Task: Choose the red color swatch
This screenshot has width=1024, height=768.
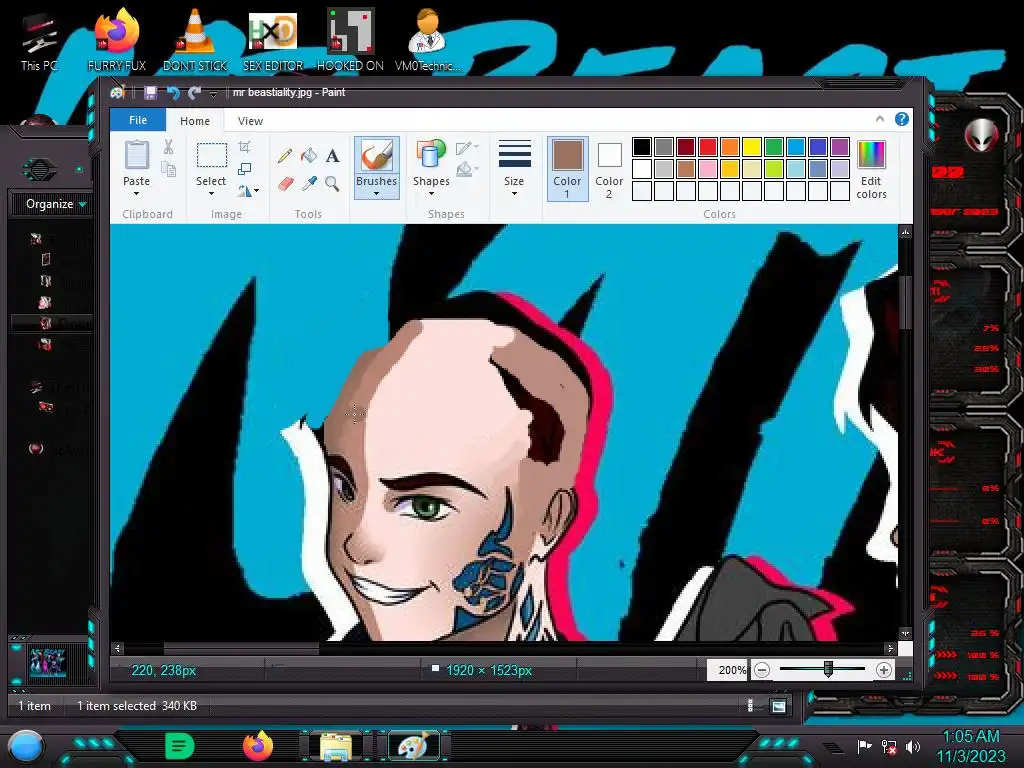Action: (x=708, y=147)
